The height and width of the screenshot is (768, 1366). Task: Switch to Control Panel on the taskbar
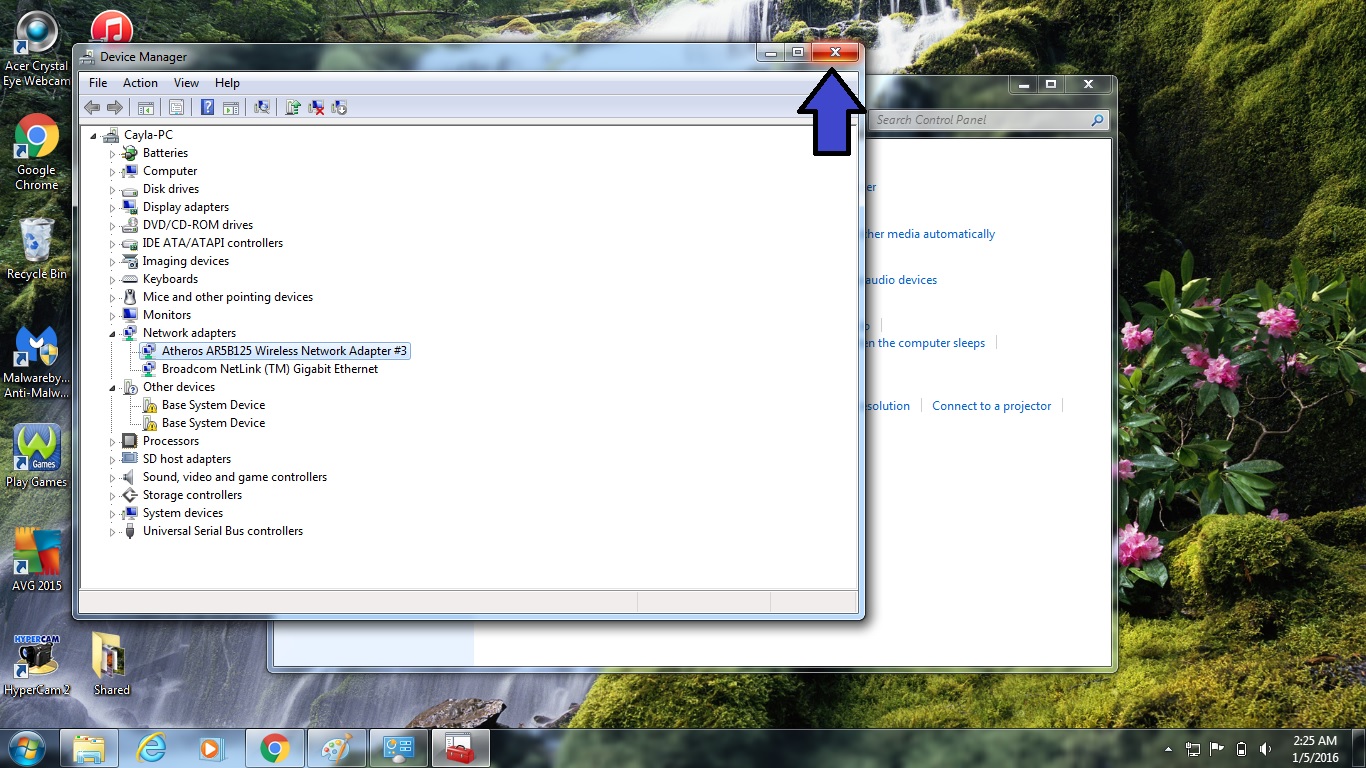[399, 748]
